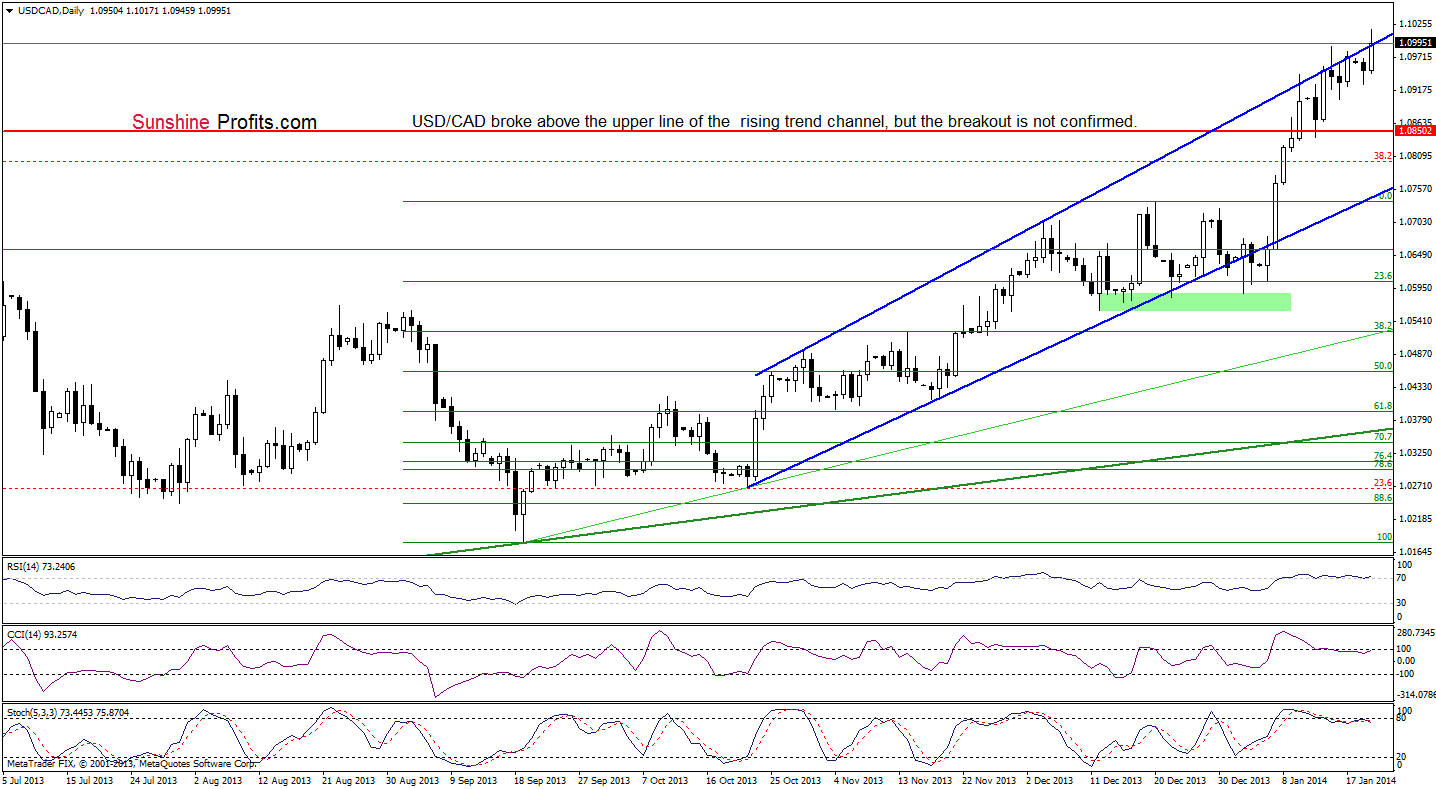This screenshot has width=1436, height=789.
Task: Select the current price label 1.09951
Action: click(1415, 43)
